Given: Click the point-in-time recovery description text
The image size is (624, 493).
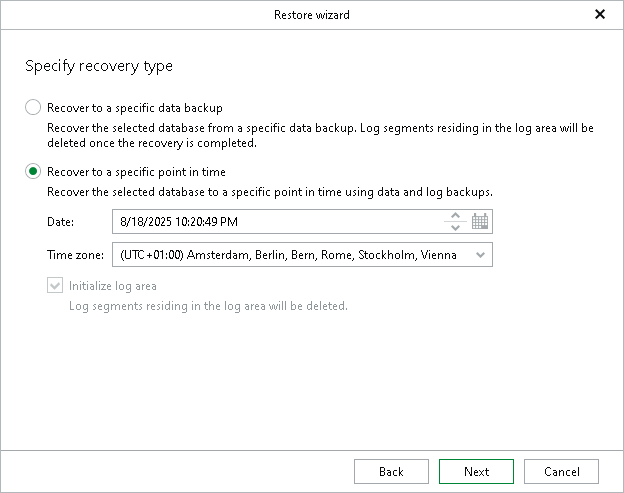Looking at the screenshot, I should pyautogui.click(x=270, y=191).
